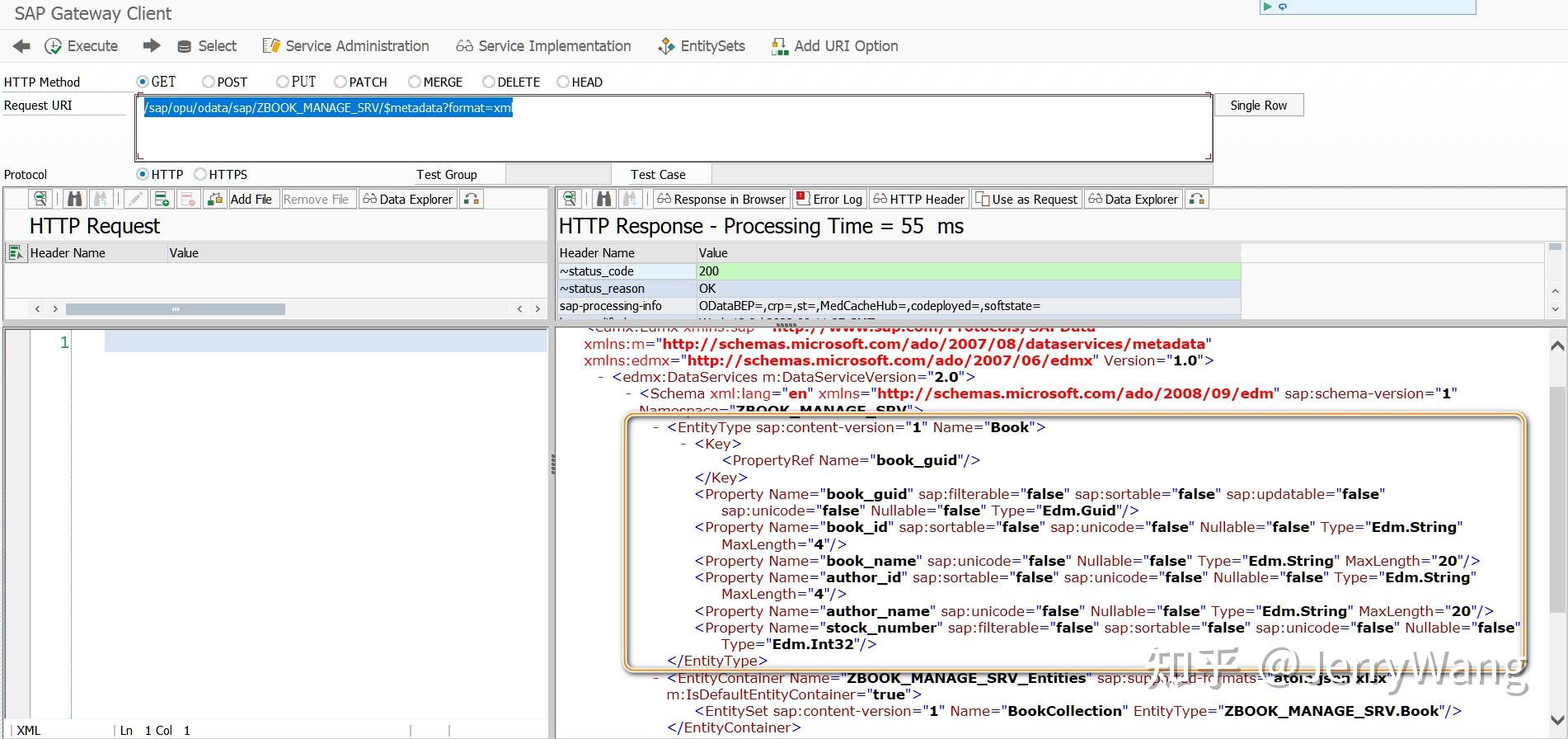Collapse the EntityType Book XML node
This screenshot has height=739, width=1568.
point(656,427)
